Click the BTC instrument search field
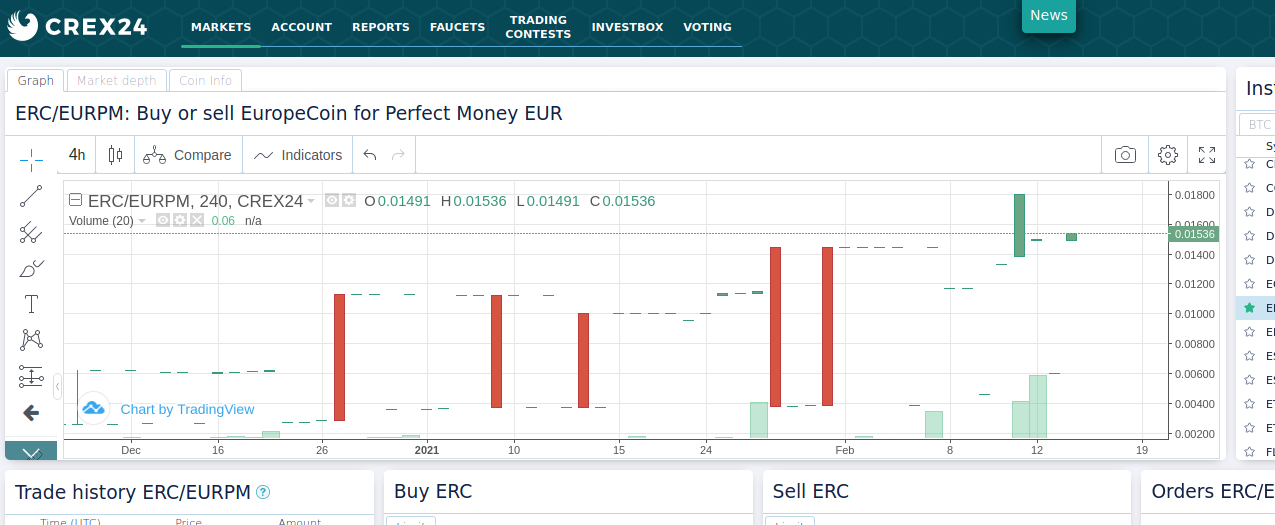 point(1258,125)
